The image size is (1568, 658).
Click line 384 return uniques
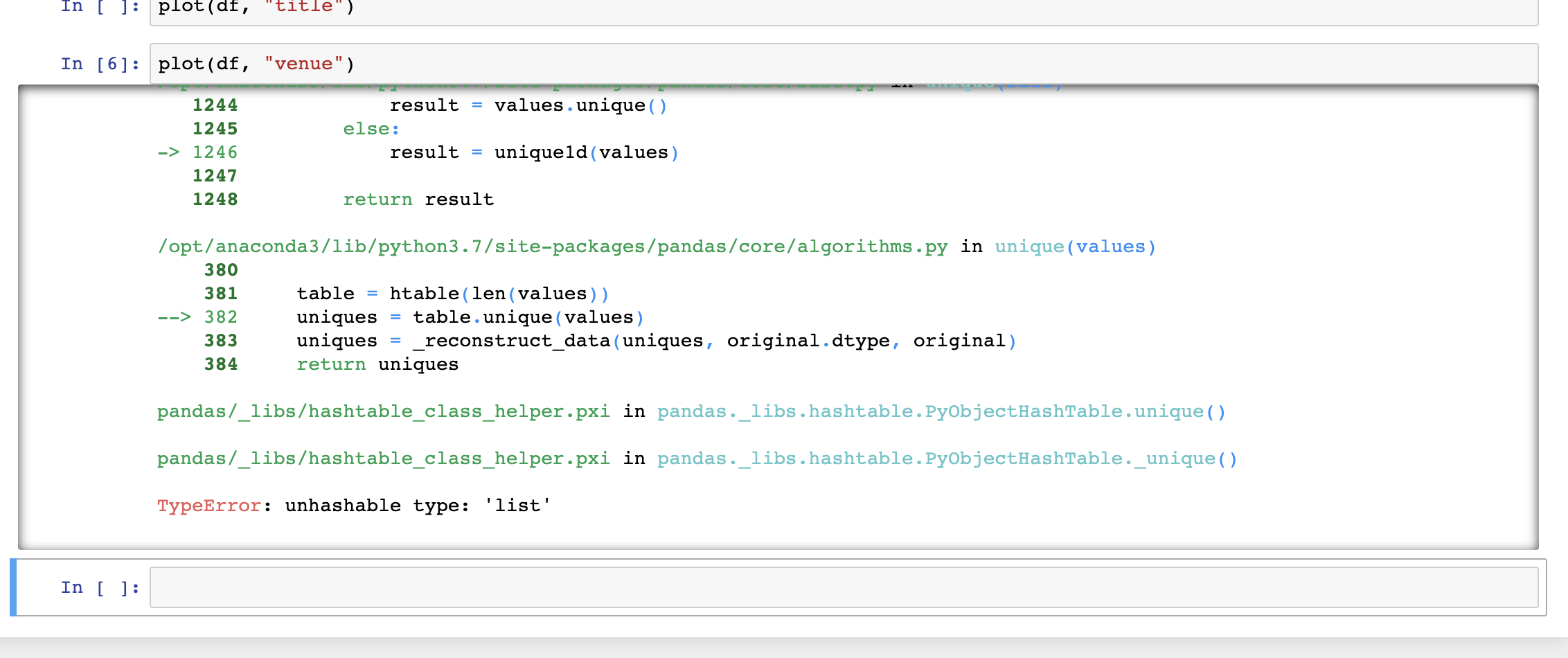(331, 364)
